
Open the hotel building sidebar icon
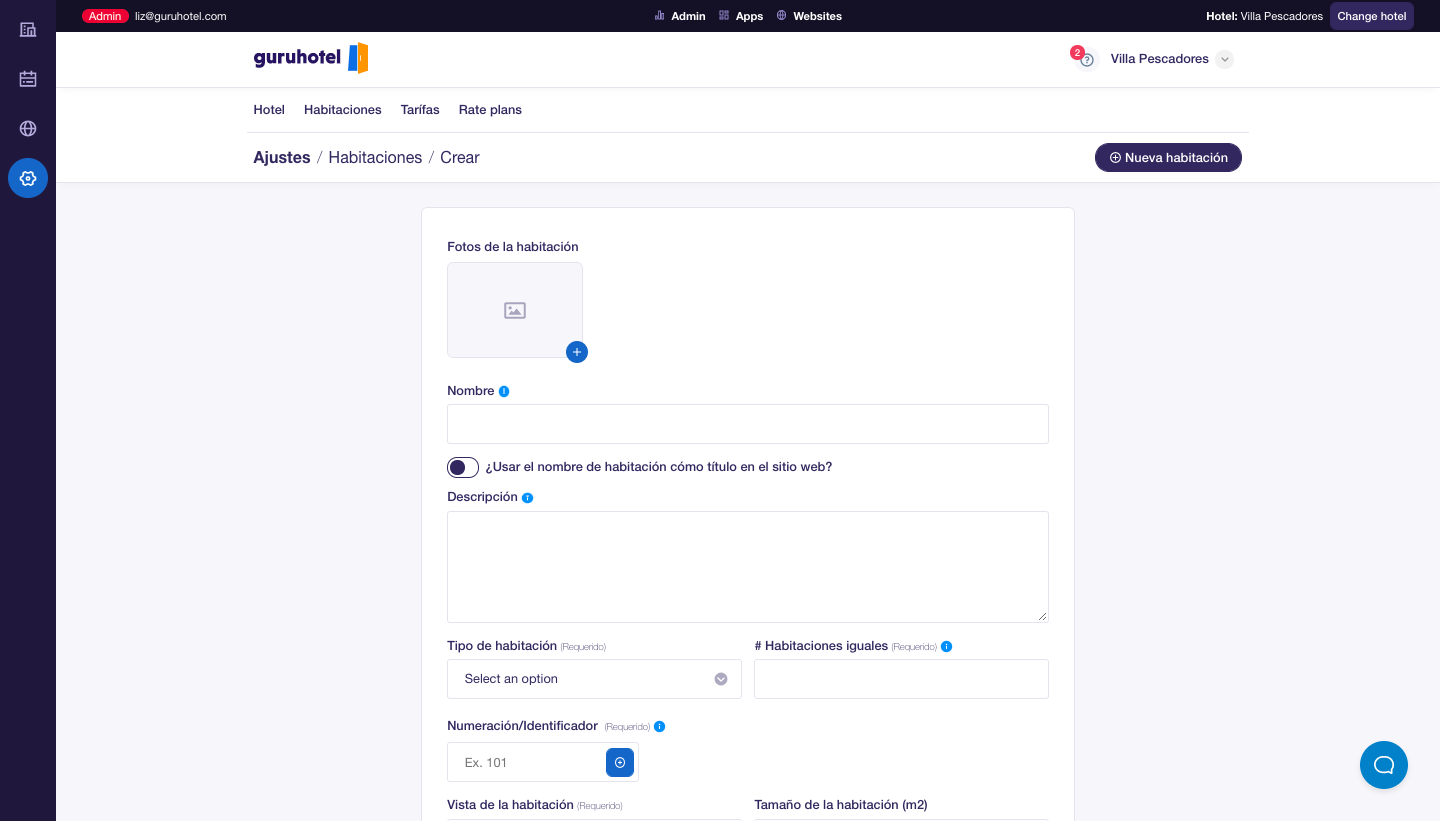point(28,29)
